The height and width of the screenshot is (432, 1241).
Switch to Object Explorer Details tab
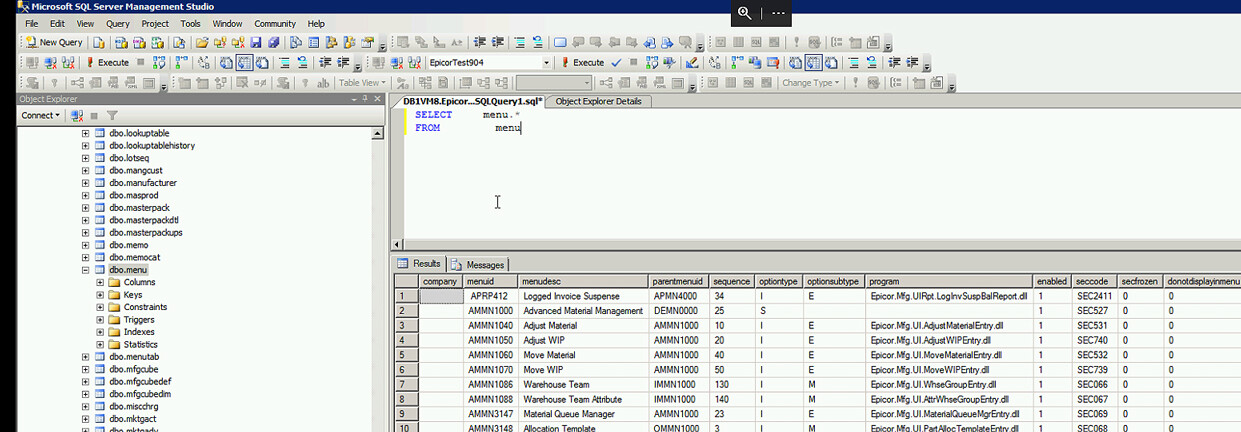[598, 101]
